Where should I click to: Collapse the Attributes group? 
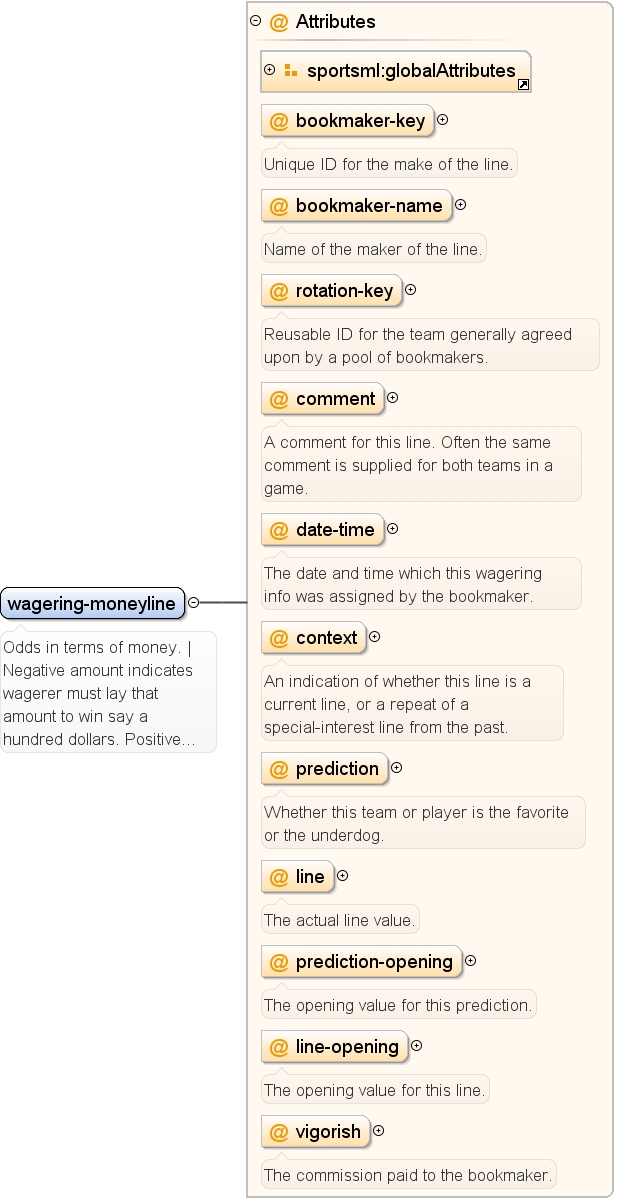pyautogui.click(x=255, y=21)
